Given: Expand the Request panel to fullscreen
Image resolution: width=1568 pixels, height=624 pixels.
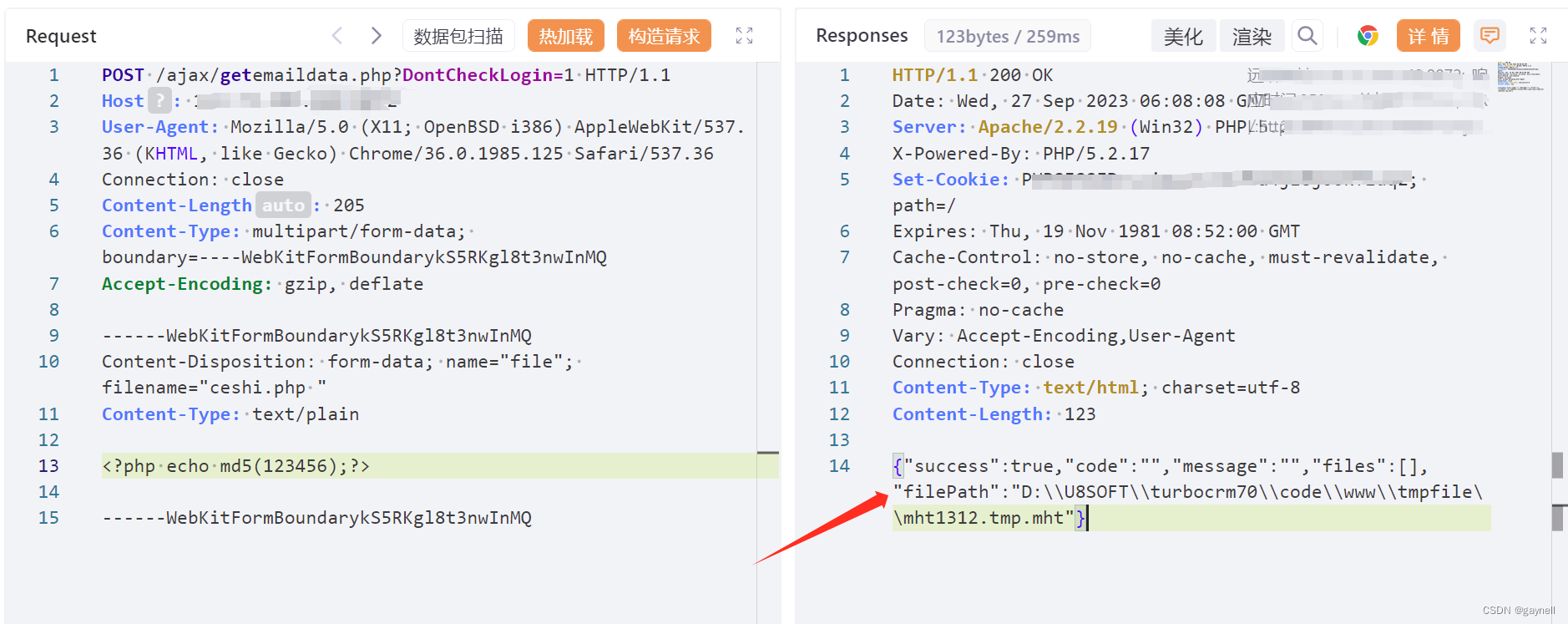Looking at the screenshot, I should (x=744, y=35).
